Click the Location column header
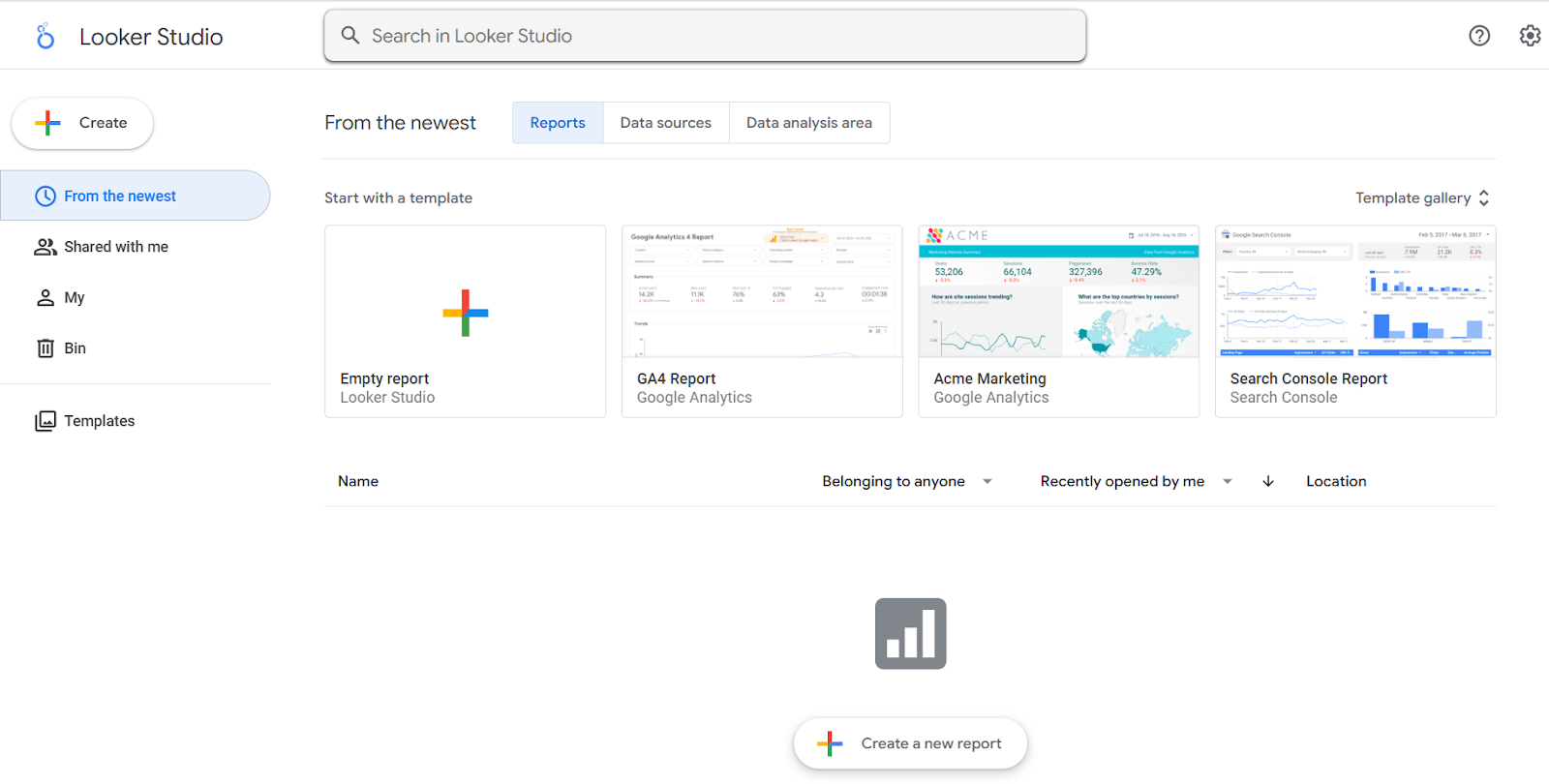This screenshot has width=1549, height=784. 1336,481
